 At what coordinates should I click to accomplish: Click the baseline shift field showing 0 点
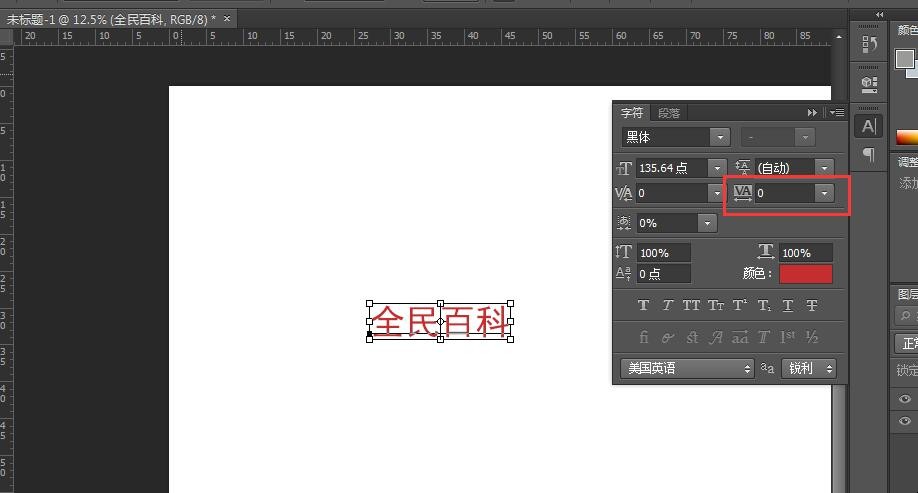pos(663,273)
